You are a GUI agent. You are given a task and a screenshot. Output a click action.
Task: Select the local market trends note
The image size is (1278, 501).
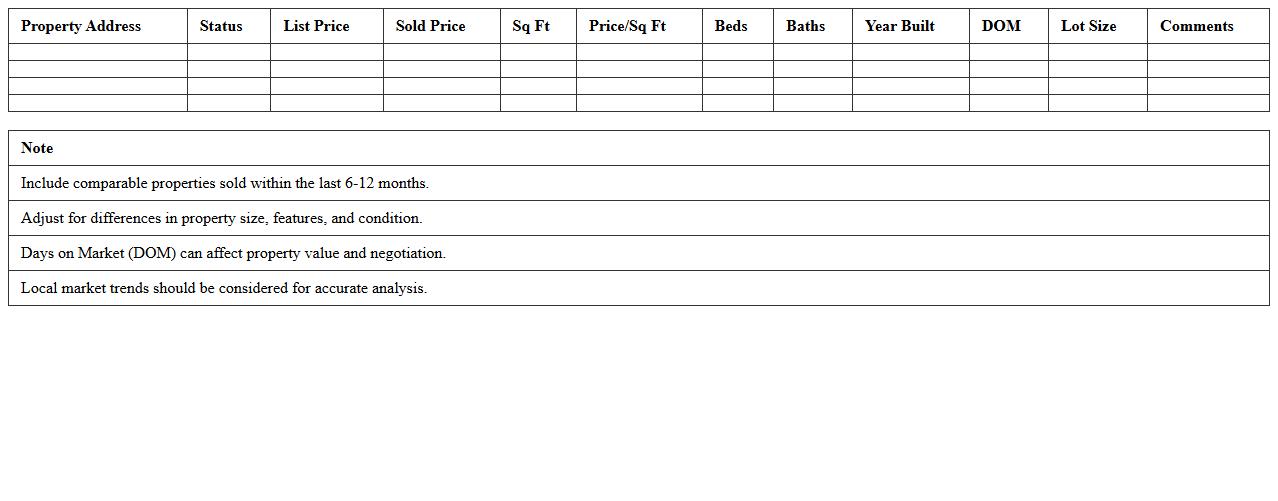coord(224,288)
